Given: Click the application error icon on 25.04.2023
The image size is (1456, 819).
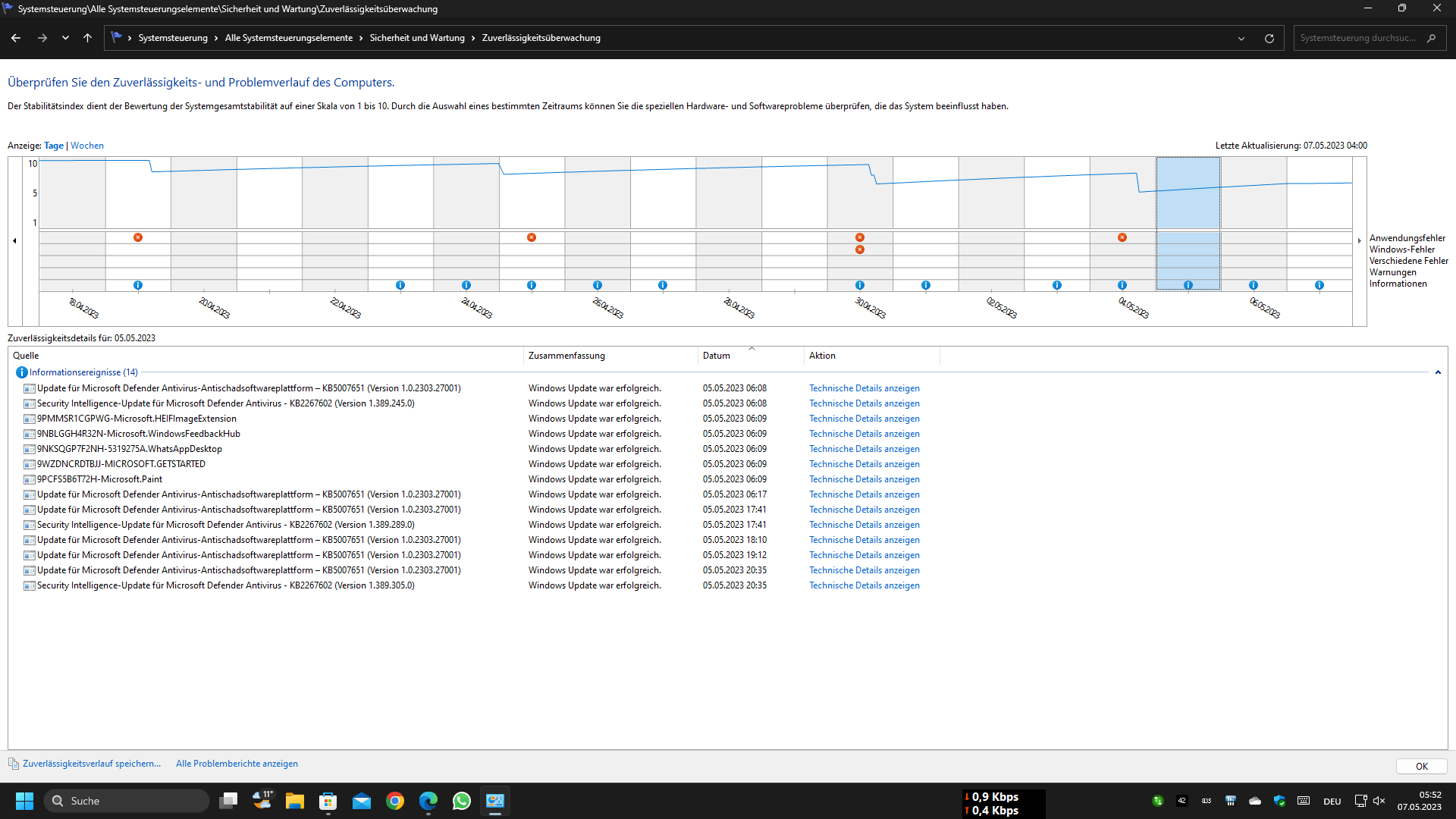Looking at the screenshot, I should coord(532,237).
